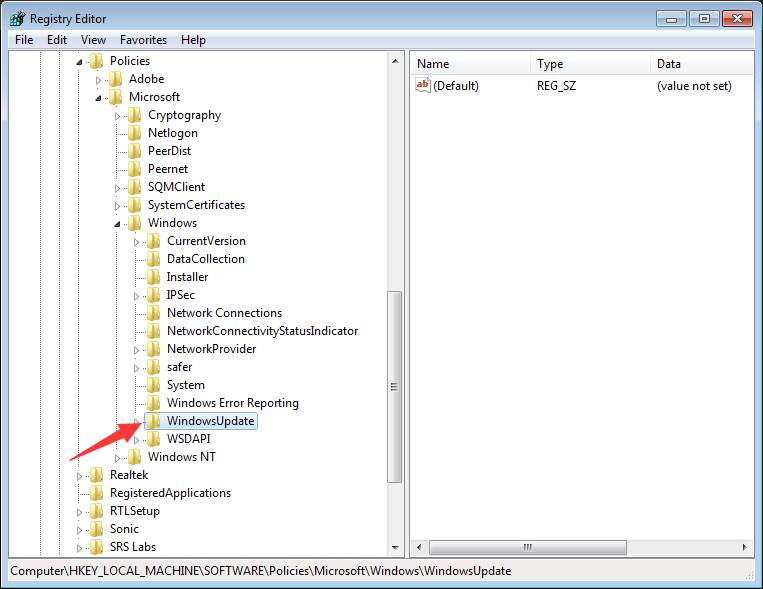Click the SRS Labs folder icon
Viewport: 763px width, 589px height.
click(x=96, y=547)
